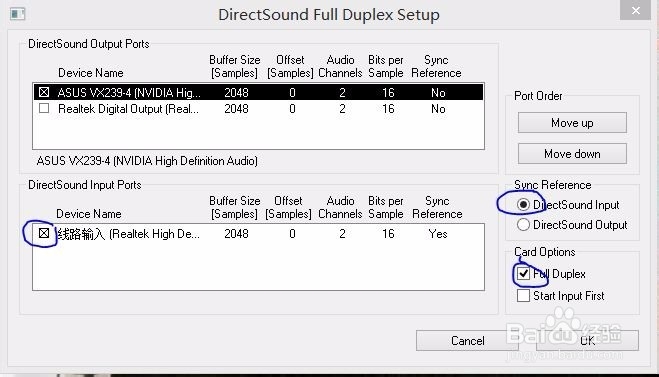
Task: Click the Move up button
Action: [572, 123]
